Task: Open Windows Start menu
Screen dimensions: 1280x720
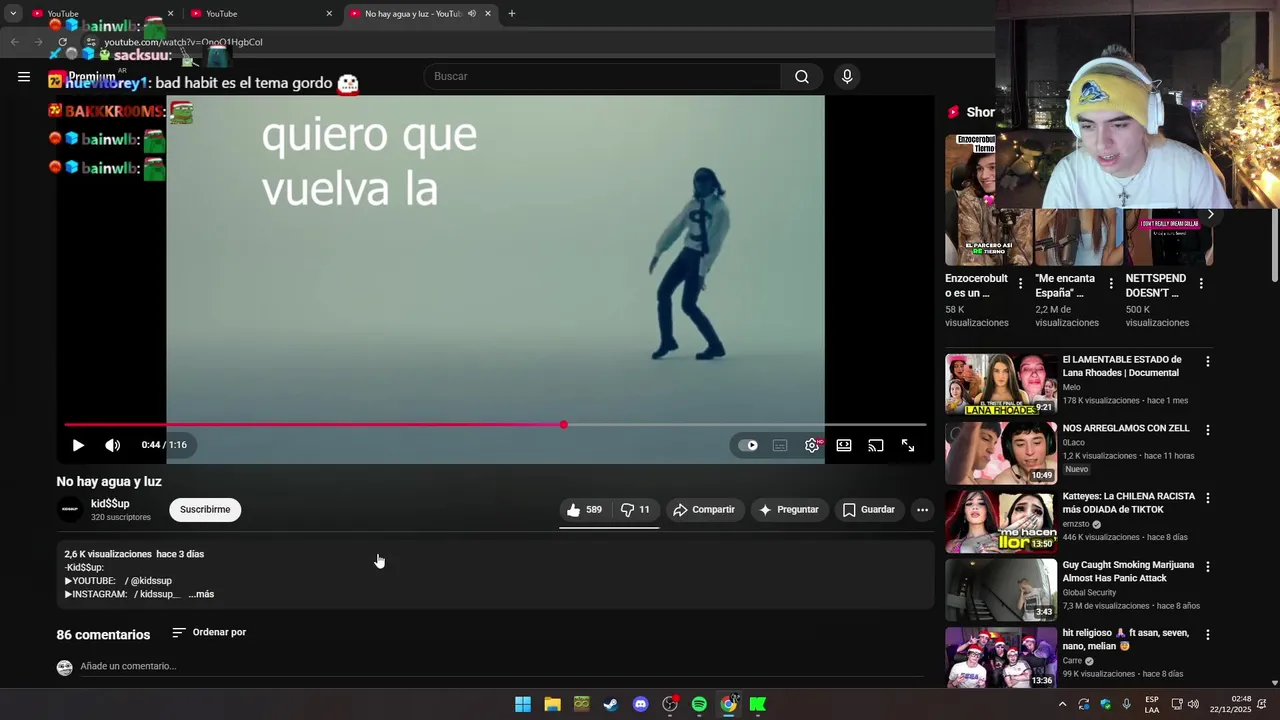Action: tap(523, 704)
